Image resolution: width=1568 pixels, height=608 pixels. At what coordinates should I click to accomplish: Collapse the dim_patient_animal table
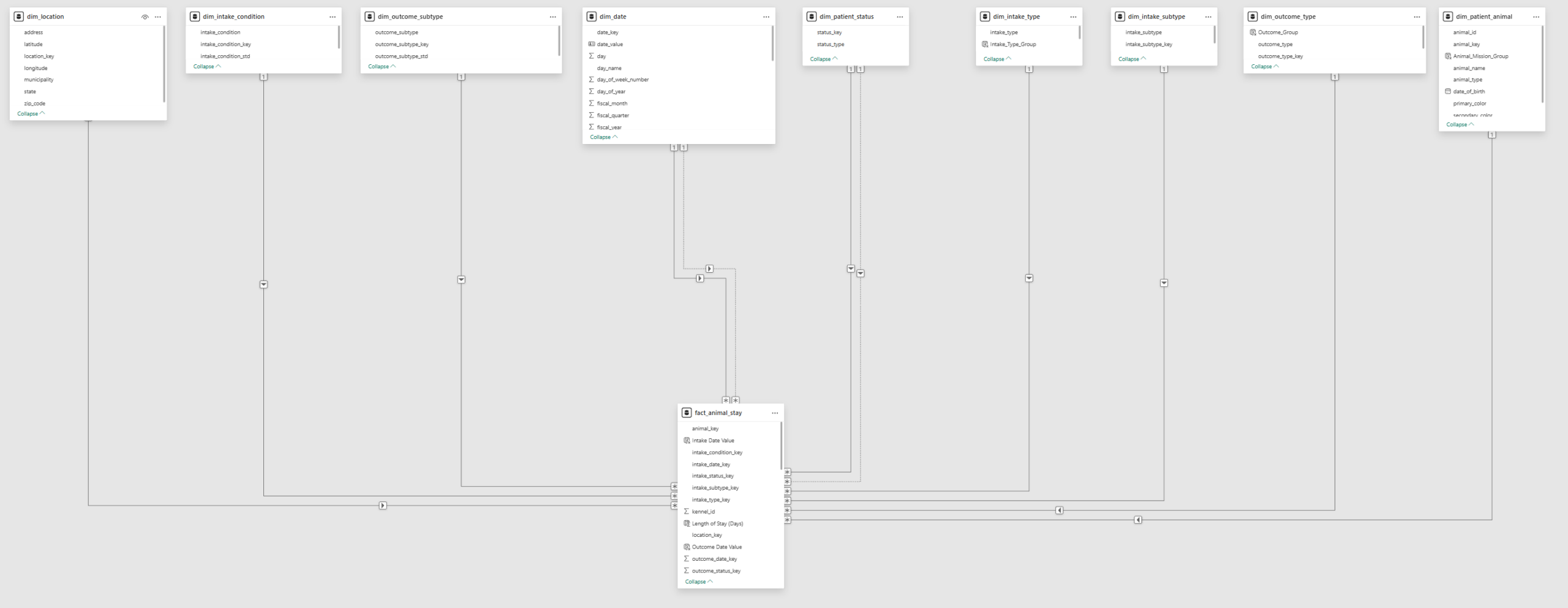tap(1460, 124)
